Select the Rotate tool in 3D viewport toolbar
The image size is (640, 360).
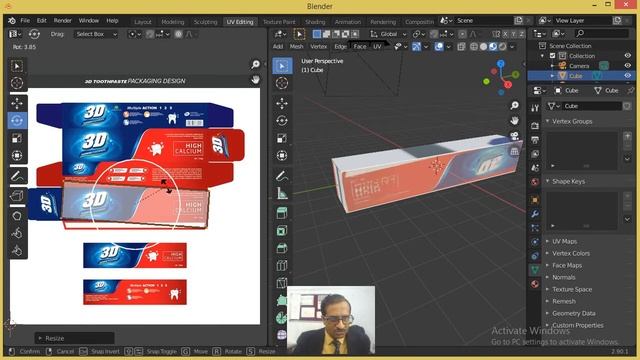pos(282,120)
